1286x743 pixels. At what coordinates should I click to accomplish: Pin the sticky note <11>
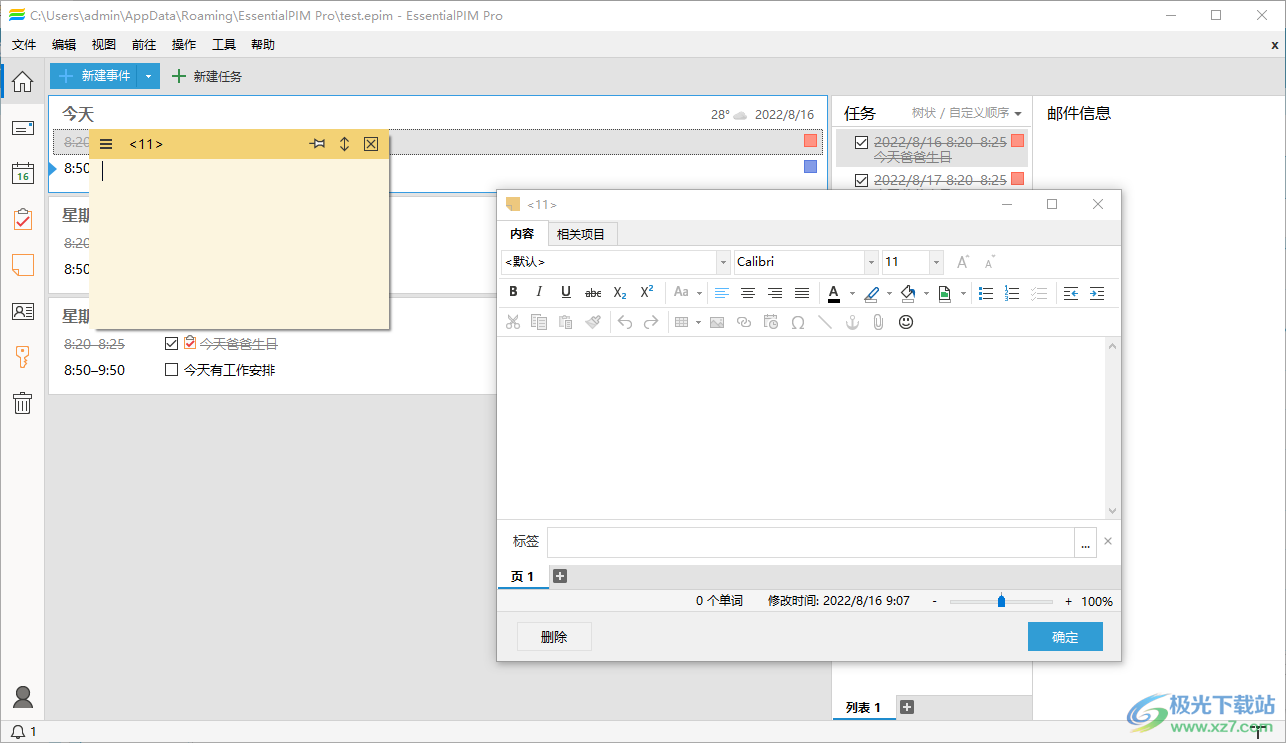click(318, 144)
